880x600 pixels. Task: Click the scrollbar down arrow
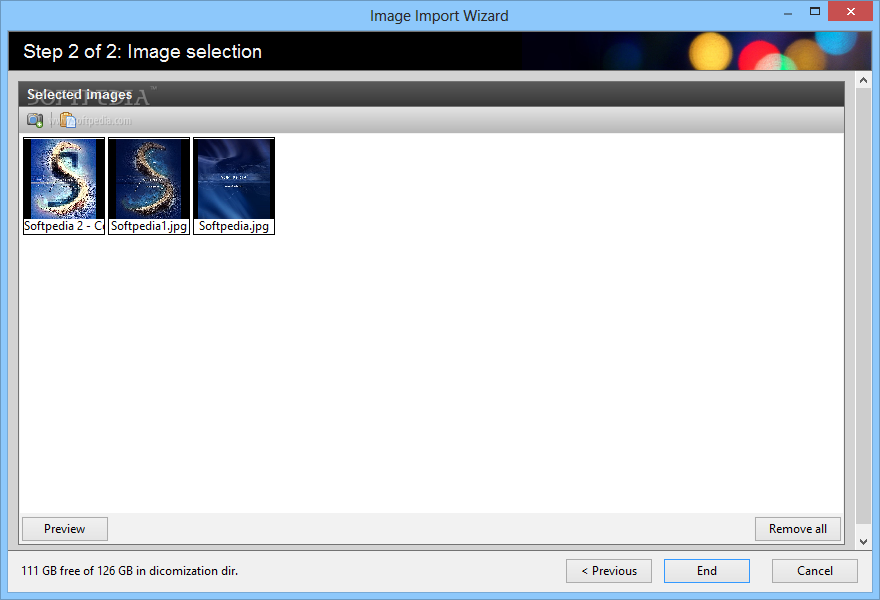click(863, 542)
